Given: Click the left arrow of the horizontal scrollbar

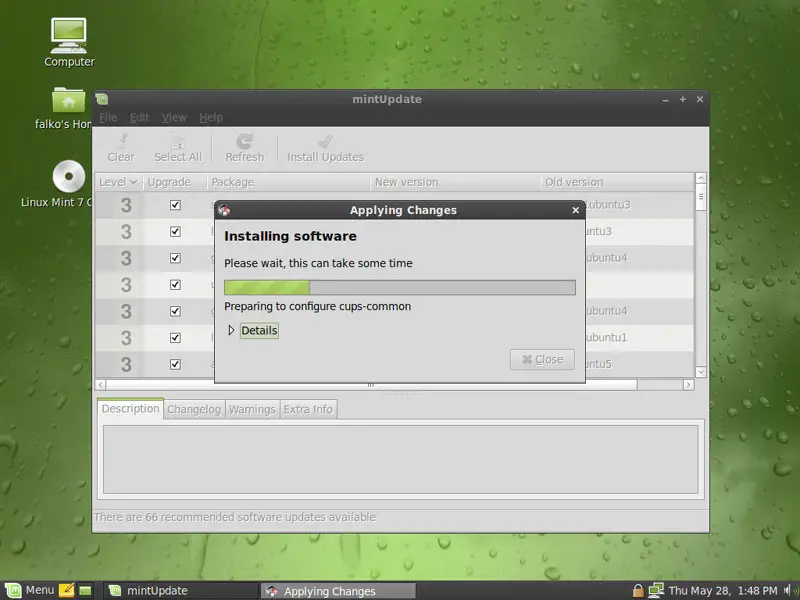Looking at the screenshot, I should (101, 385).
